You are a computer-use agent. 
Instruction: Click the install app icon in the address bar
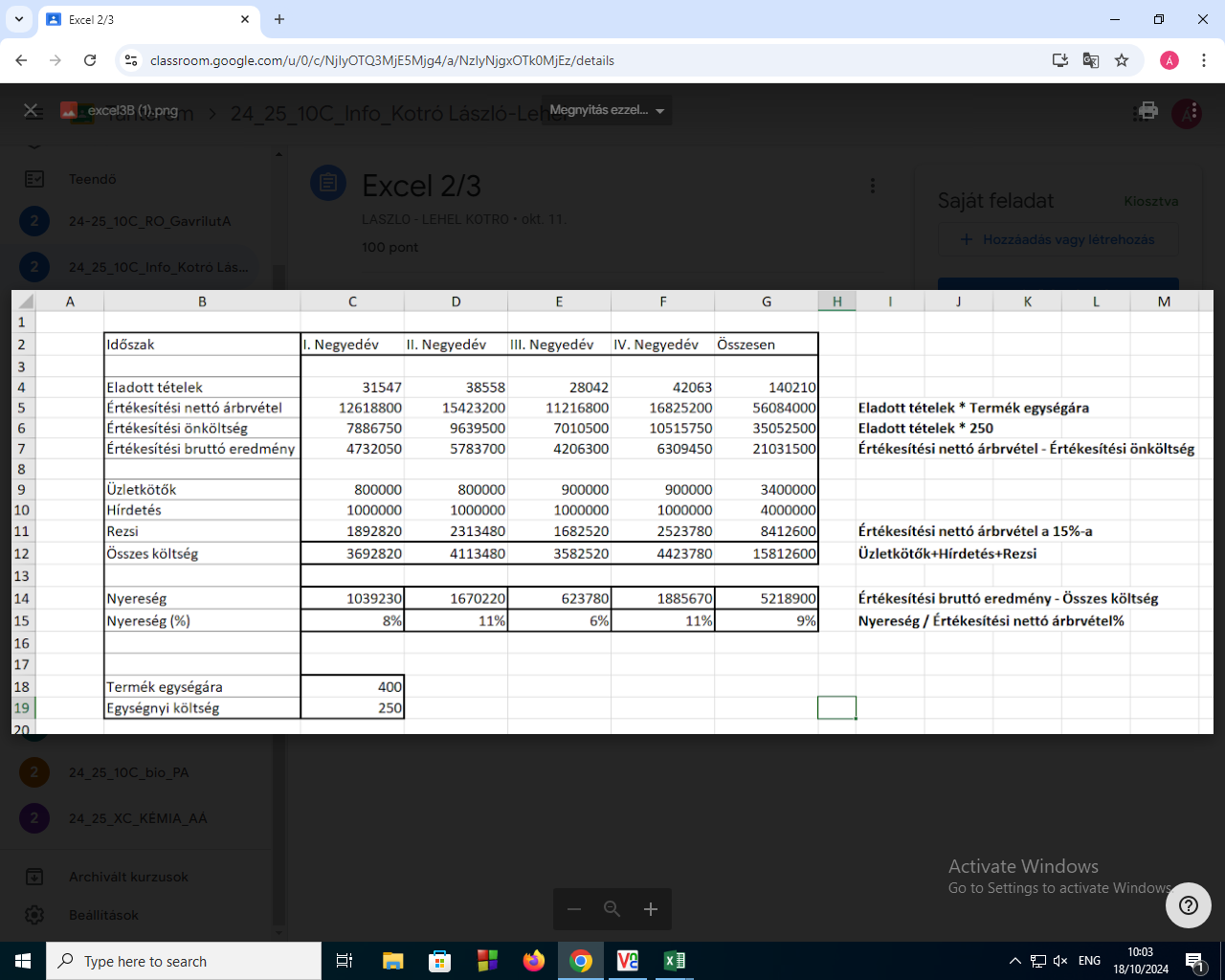pos(1060,60)
